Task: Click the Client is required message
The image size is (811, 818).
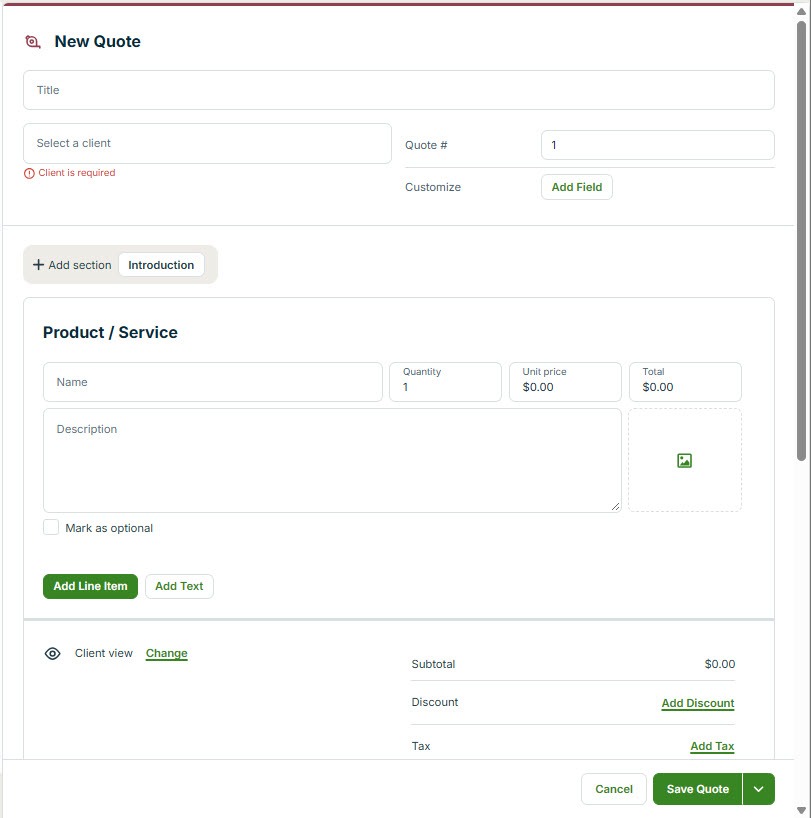Action: [77, 173]
